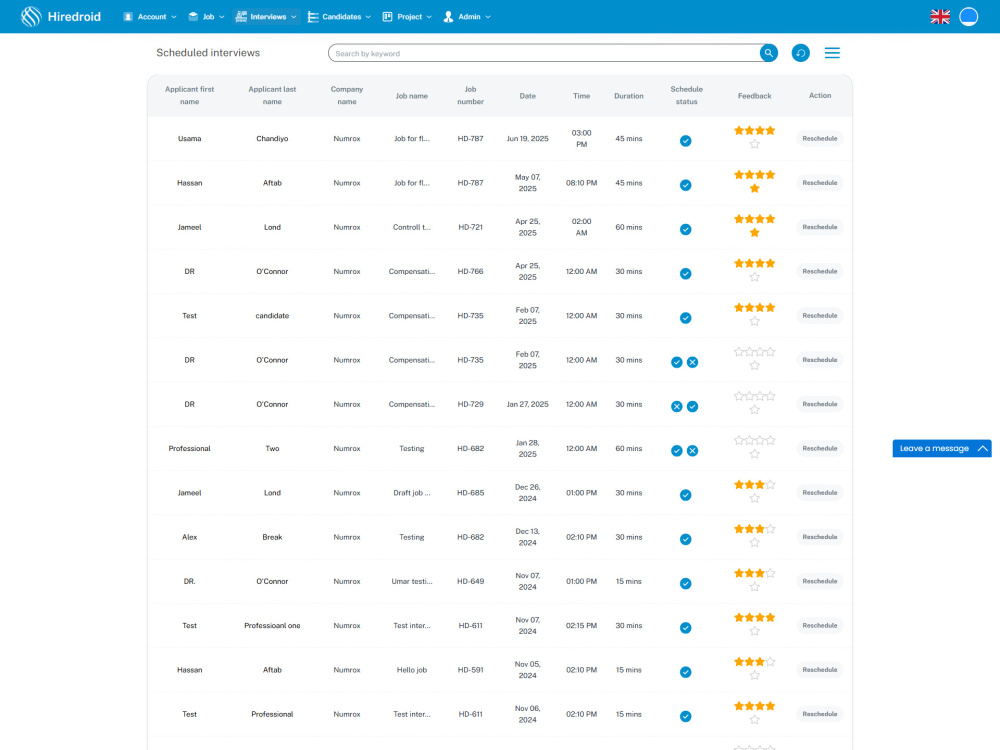Image resolution: width=1000 pixels, height=750 pixels.
Task: Click schedule status check for Hassan Aftab HD-787
Action: click(x=686, y=185)
